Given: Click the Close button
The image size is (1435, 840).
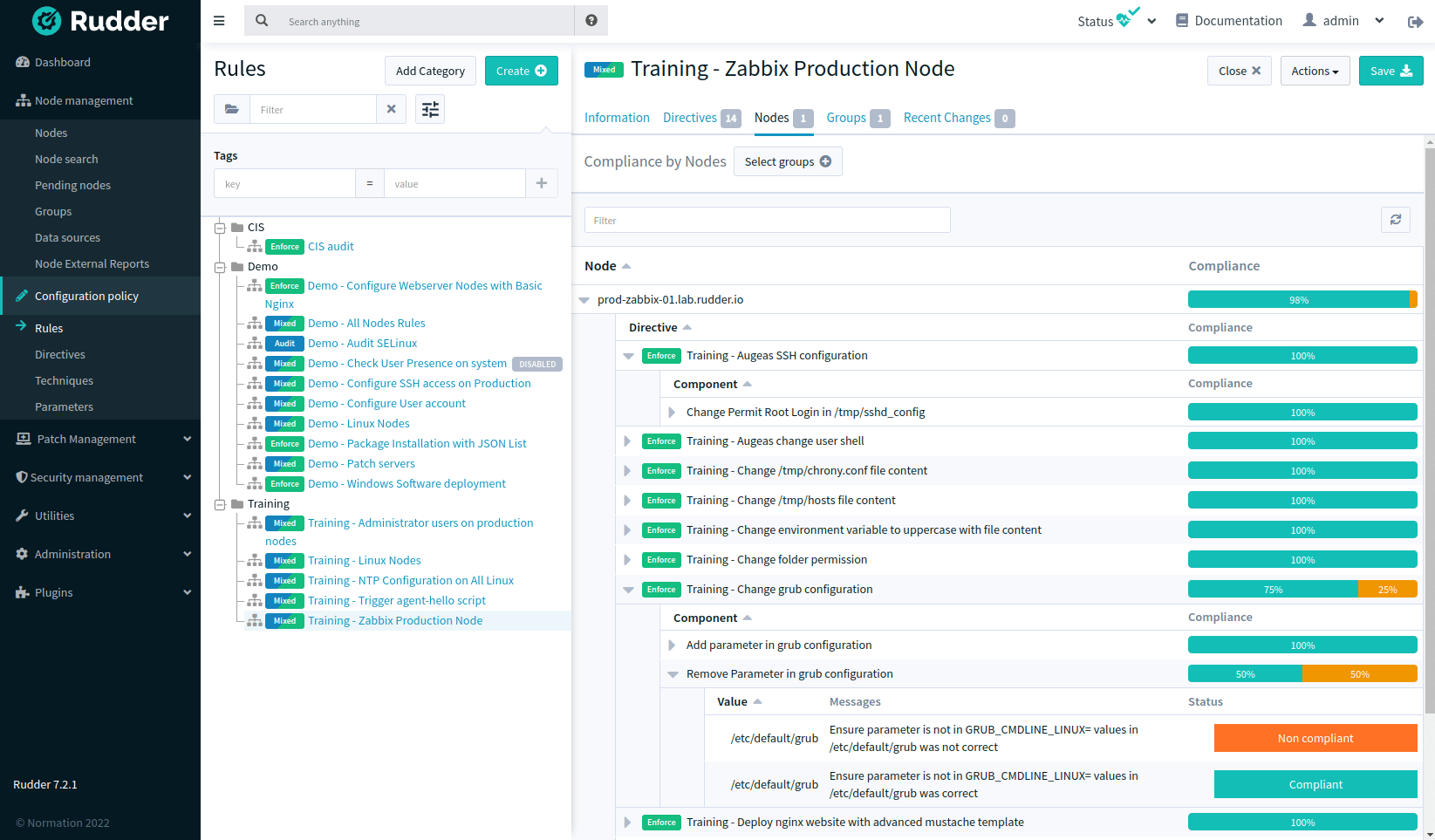Looking at the screenshot, I should coord(1240,71).
